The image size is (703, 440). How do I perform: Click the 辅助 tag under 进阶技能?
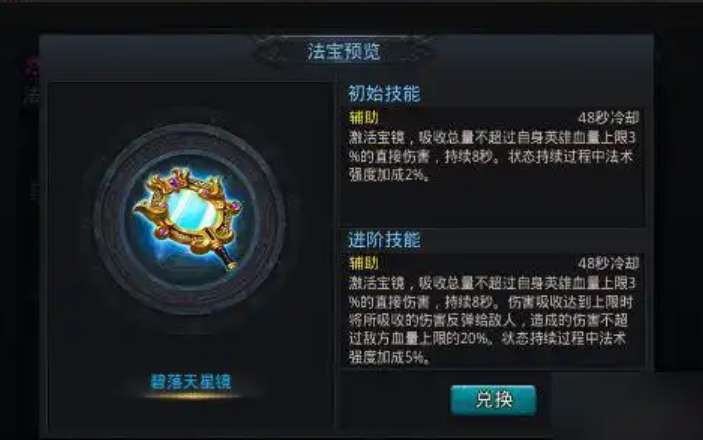pyautogui.click(x=364, y=263)
